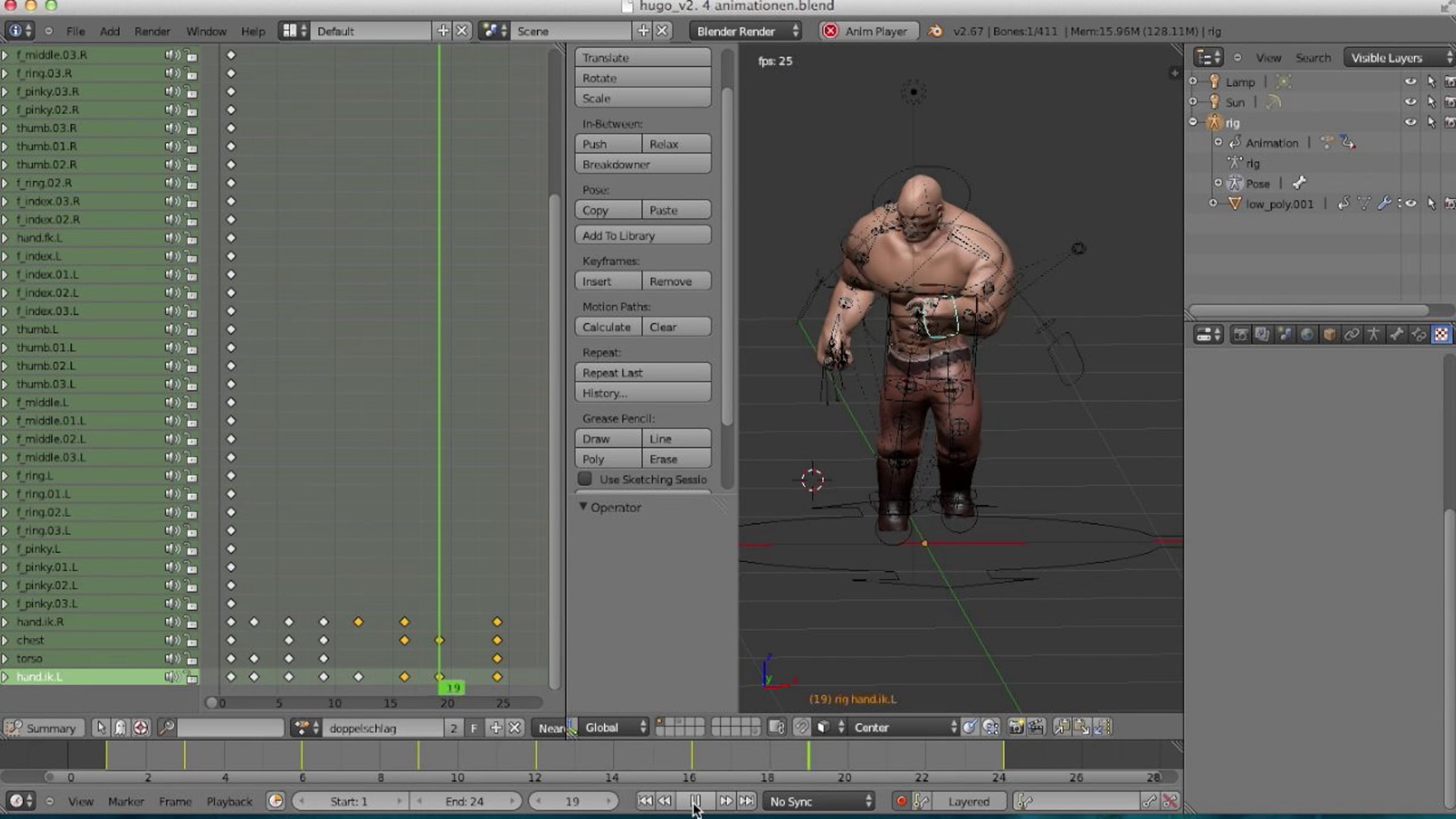Click the Add To Library button
Screen dimensions: 1456x819
pos(642,235)
